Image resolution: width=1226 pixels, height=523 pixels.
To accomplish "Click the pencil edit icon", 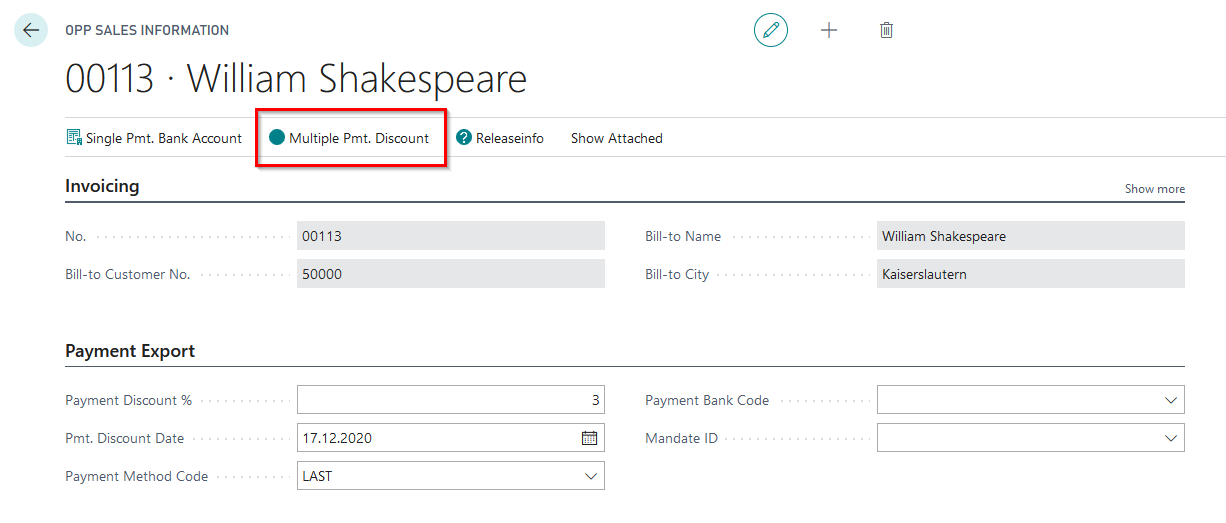I will (x=770, y=30).
